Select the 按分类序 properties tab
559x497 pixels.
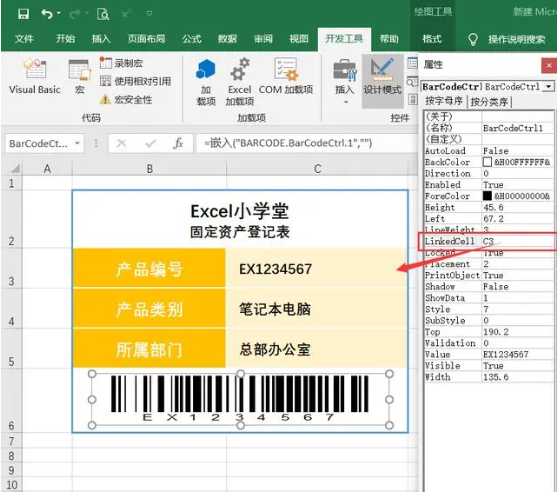pyautogui.click(x=489, y=102)
